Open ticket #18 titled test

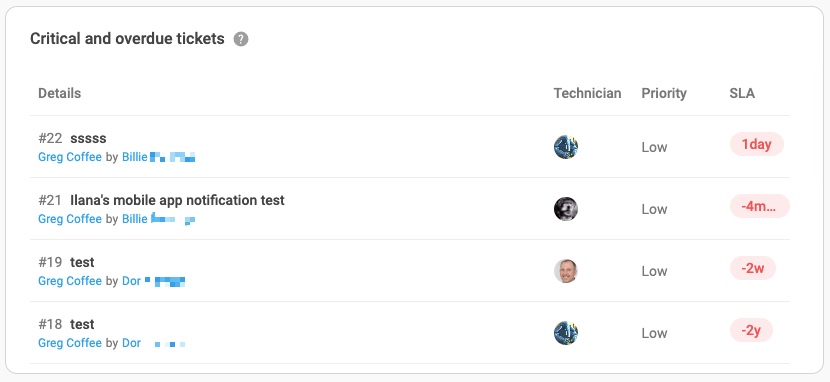coord(82,324)
